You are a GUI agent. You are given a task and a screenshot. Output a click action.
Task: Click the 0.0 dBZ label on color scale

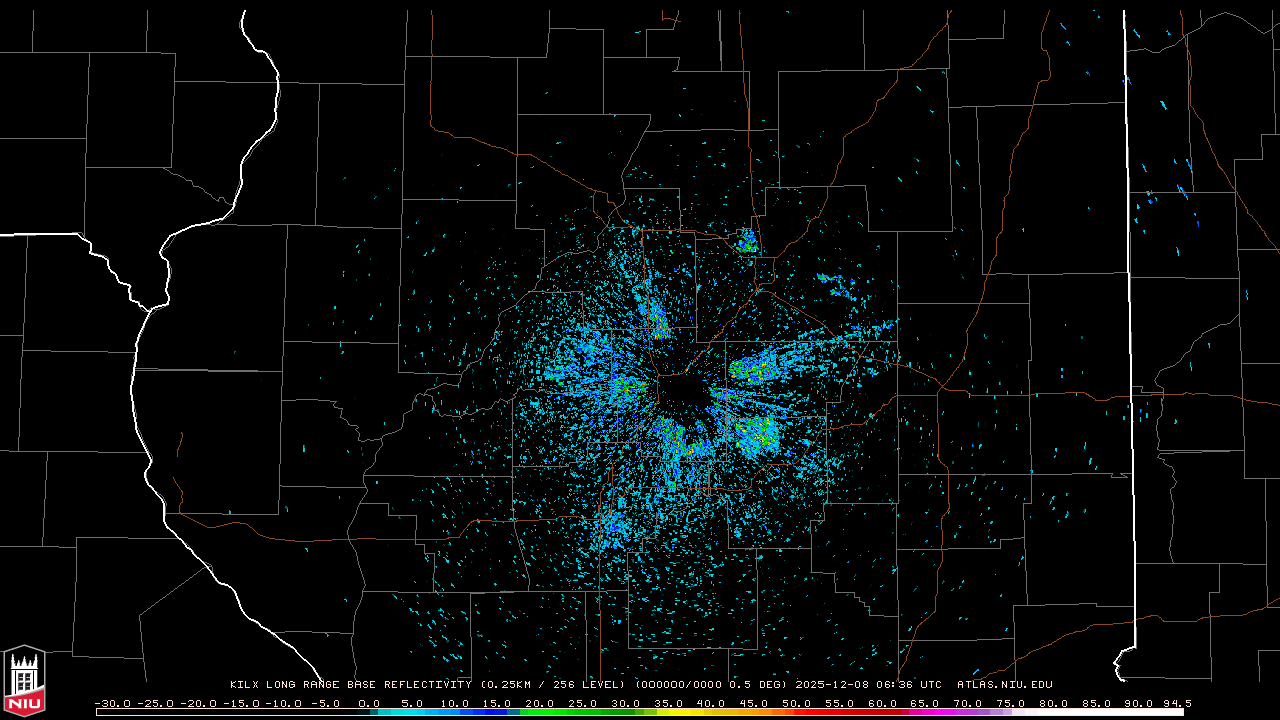coord(368,703)
